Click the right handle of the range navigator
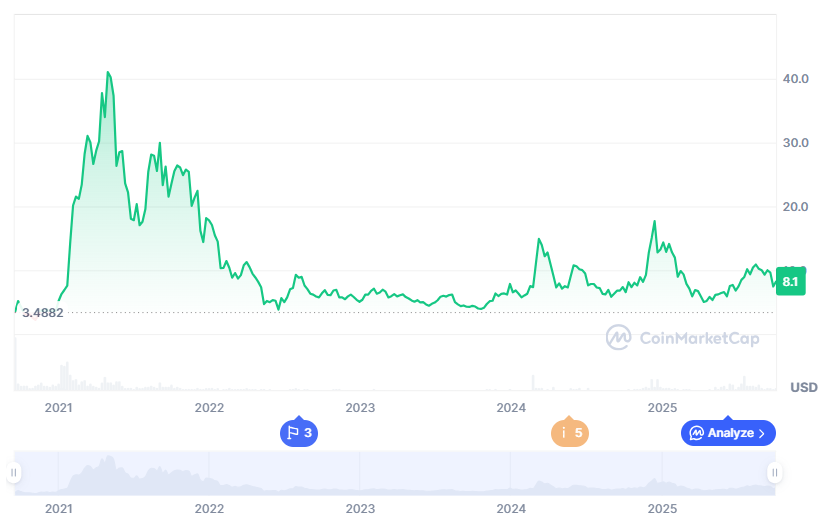This screenshot has height=528, width=830. click(774, 472)
